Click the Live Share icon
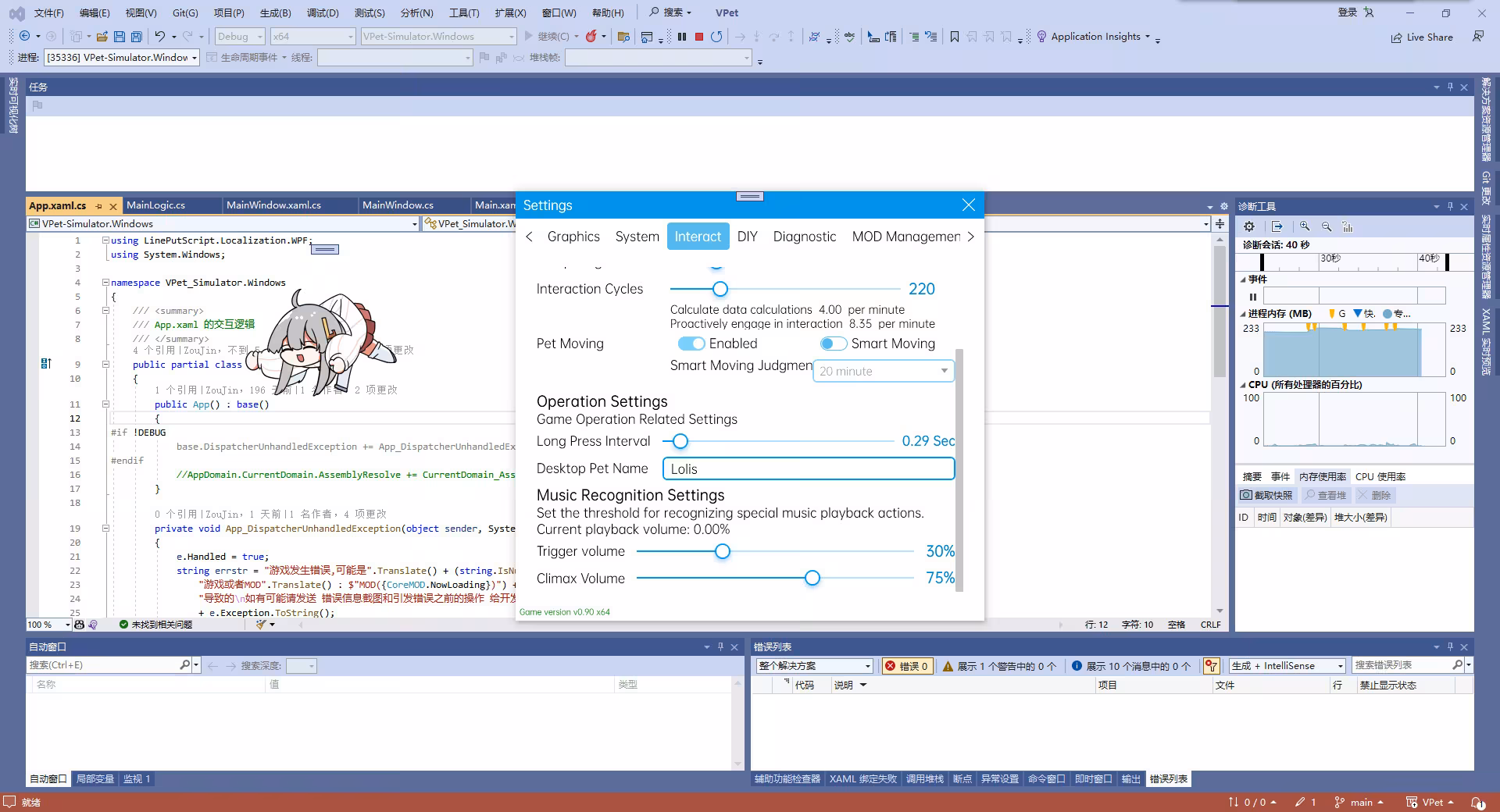 point(1396,37)
